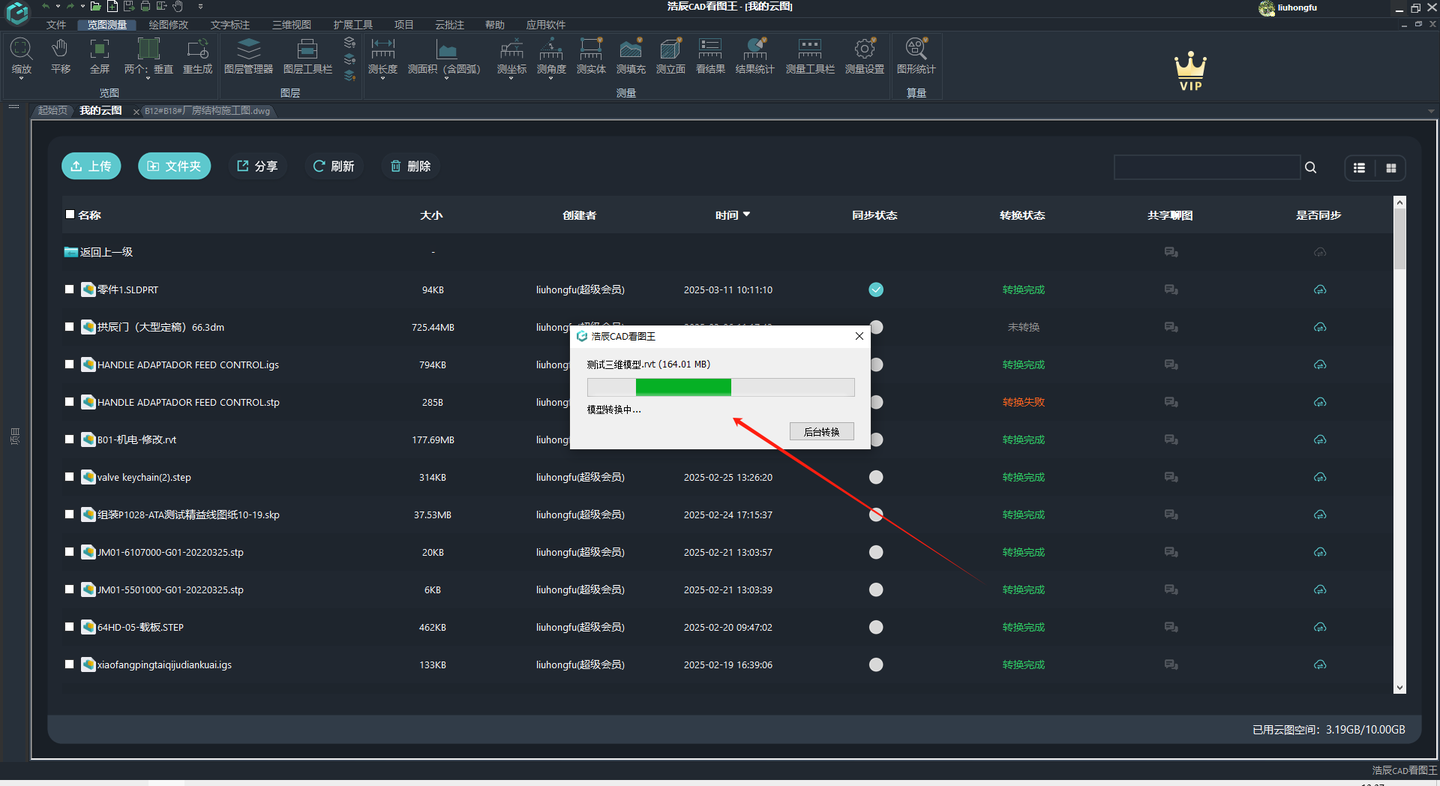The width and height of the screenshot is (1440, 786).
Task: Click the 刷新 refresh button
Action: 334,166
